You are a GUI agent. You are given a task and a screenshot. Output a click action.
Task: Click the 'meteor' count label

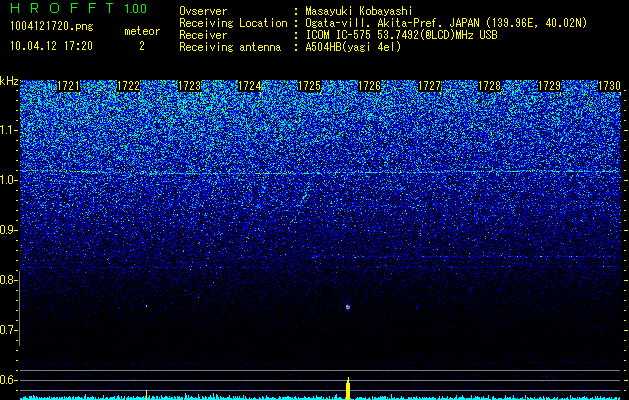tap(142, 31)
